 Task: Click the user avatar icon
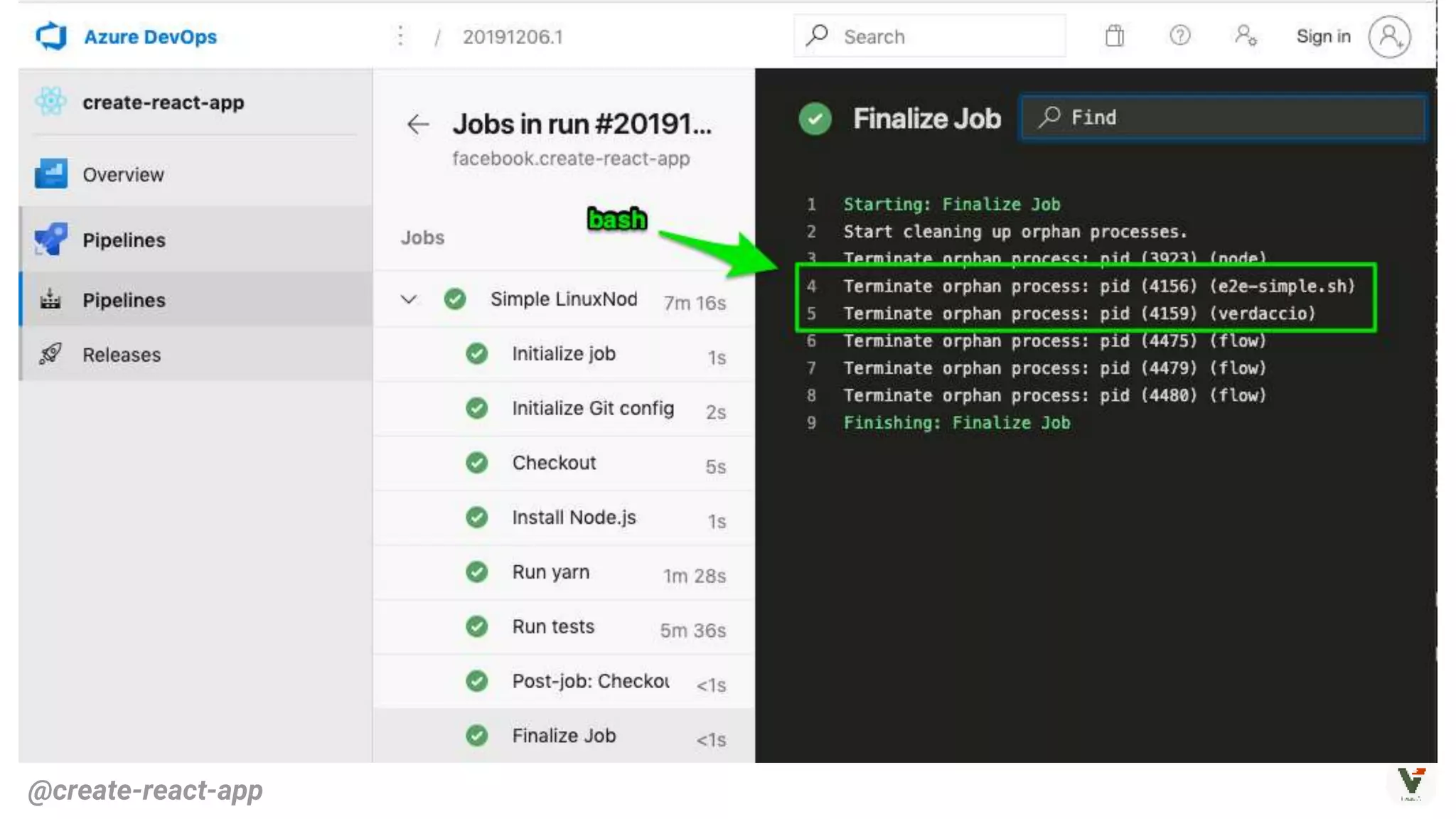coord(1390,37)
